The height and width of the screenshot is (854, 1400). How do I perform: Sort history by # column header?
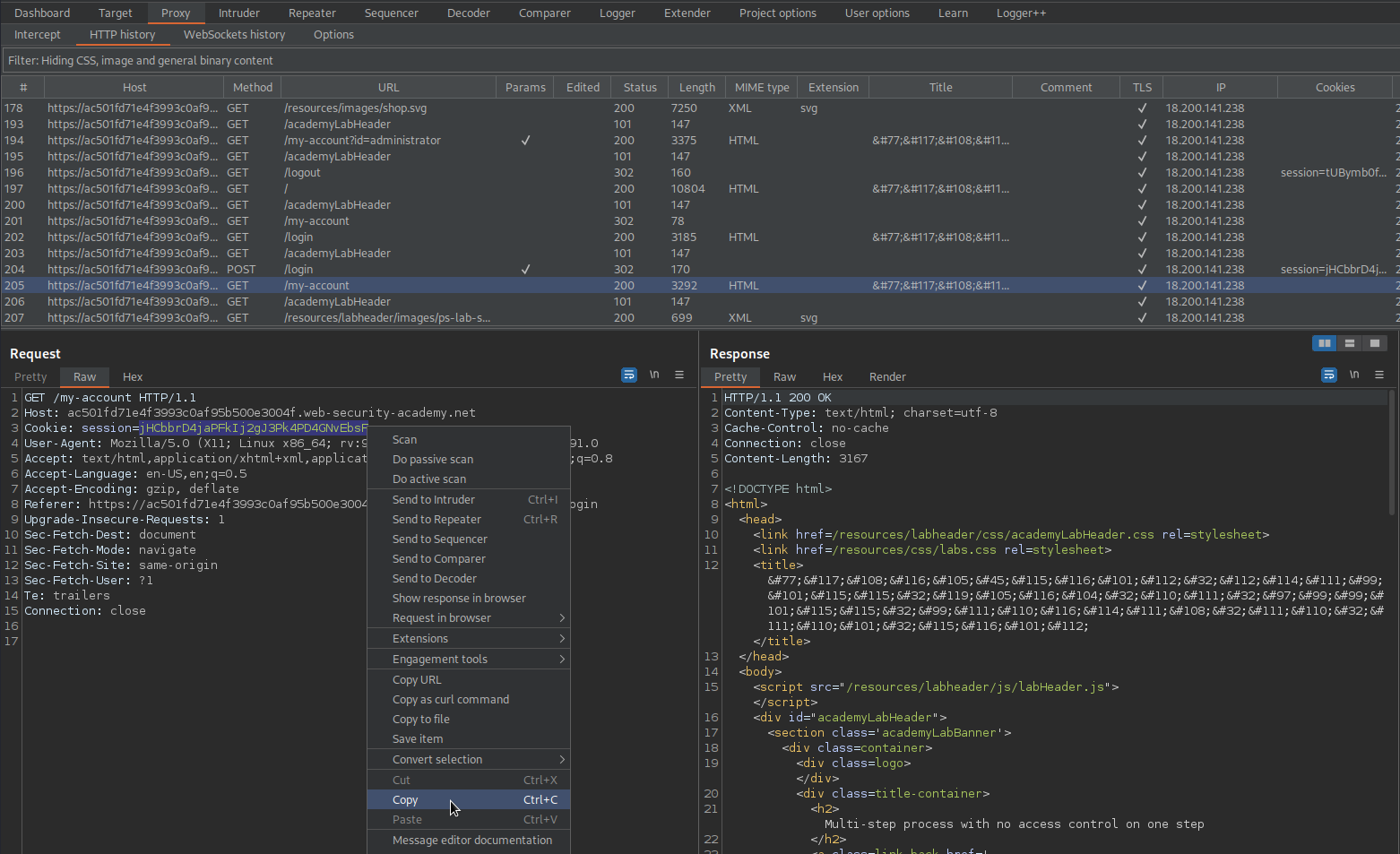pos(23,87)
